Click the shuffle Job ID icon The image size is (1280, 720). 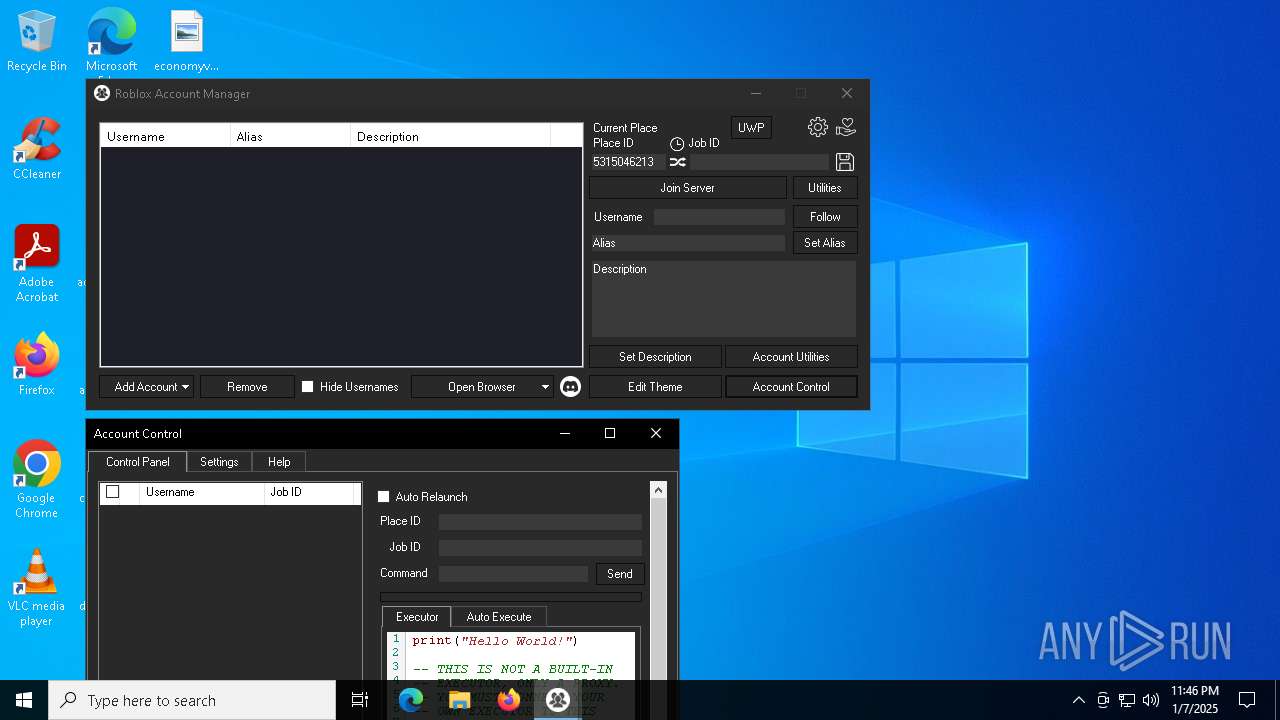coord(677,162)
